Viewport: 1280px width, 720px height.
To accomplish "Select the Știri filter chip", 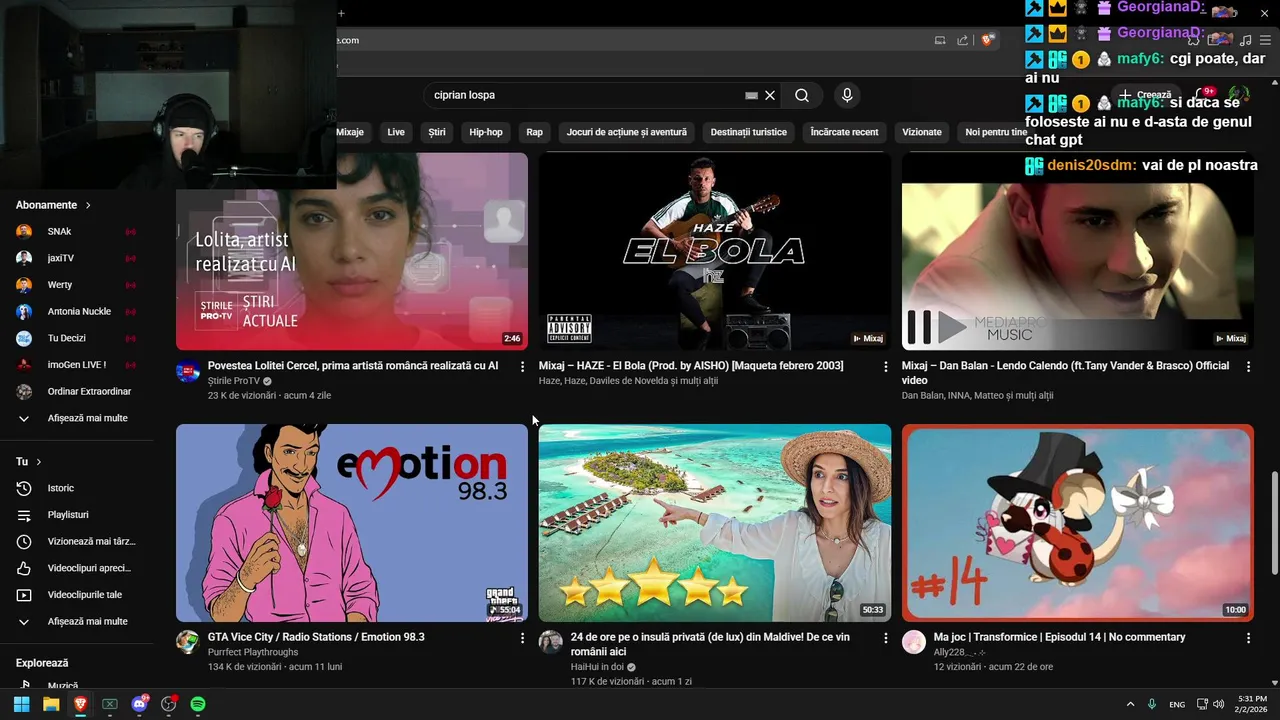I will [437, 132].
